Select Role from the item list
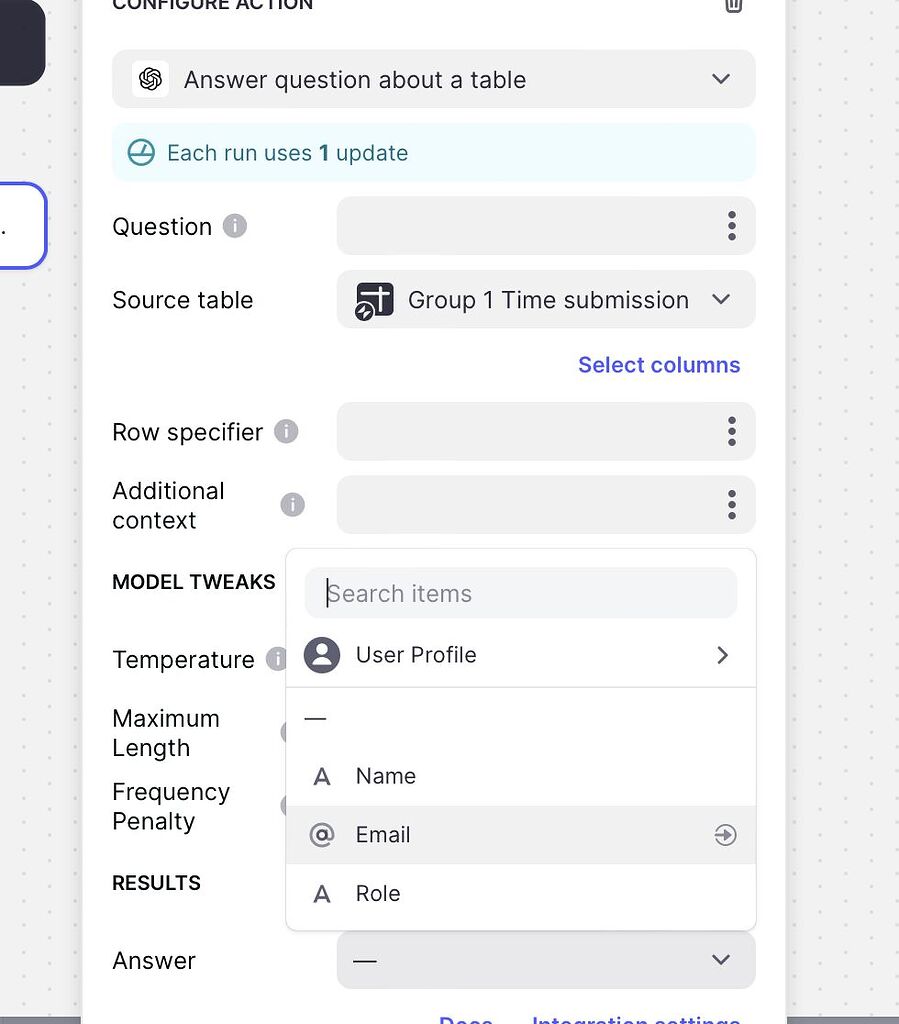 pos(378,893)
